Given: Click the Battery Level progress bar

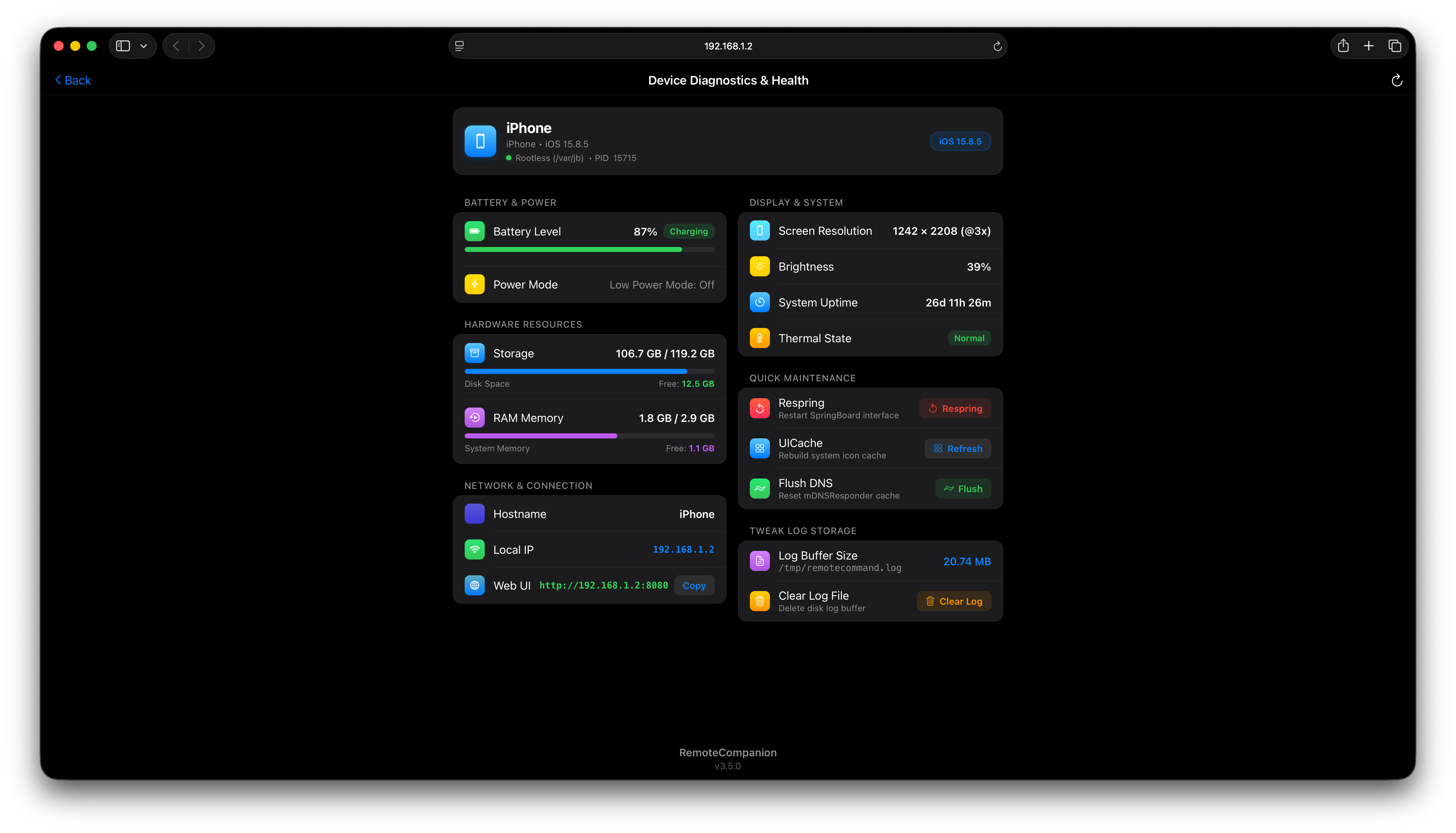Looking at the screenshot, I should pyautogui.click(x=589, y=249).
